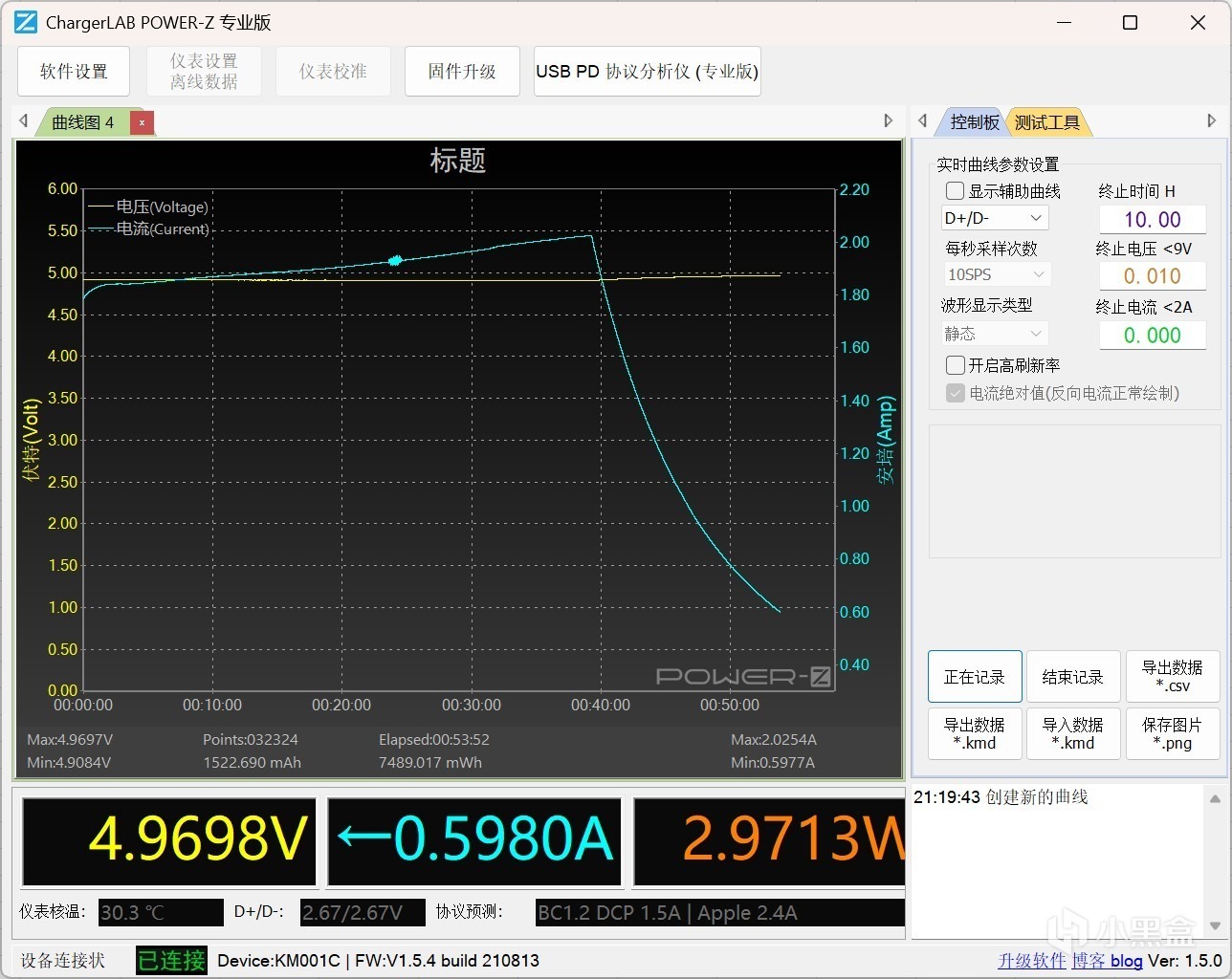Click the left arrow beside the 曲线图 4 tab
Screen dimensions: 1232x979
[x=24, y=120]
